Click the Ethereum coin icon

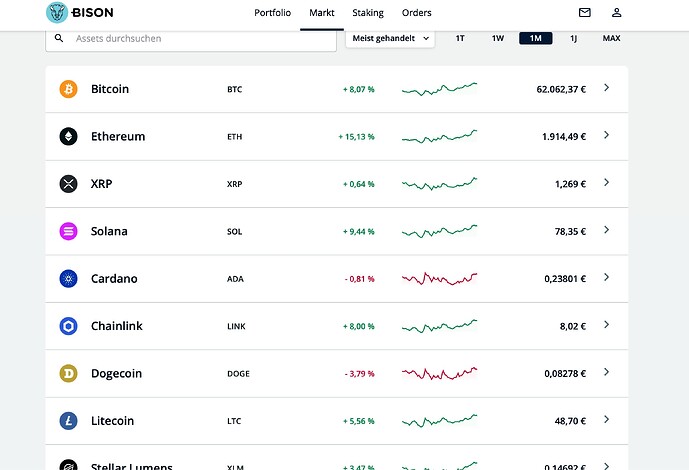tap(69, 136)
